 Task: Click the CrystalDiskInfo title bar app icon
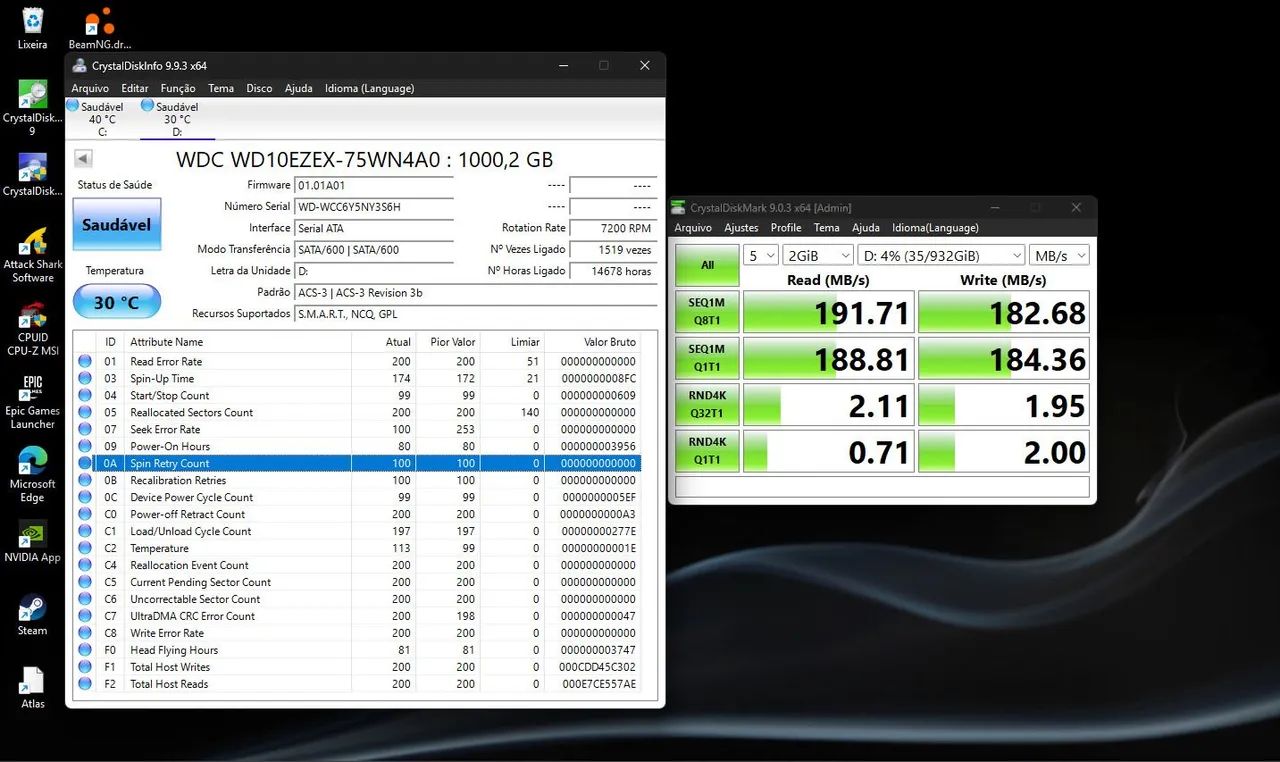coord(80,66)
